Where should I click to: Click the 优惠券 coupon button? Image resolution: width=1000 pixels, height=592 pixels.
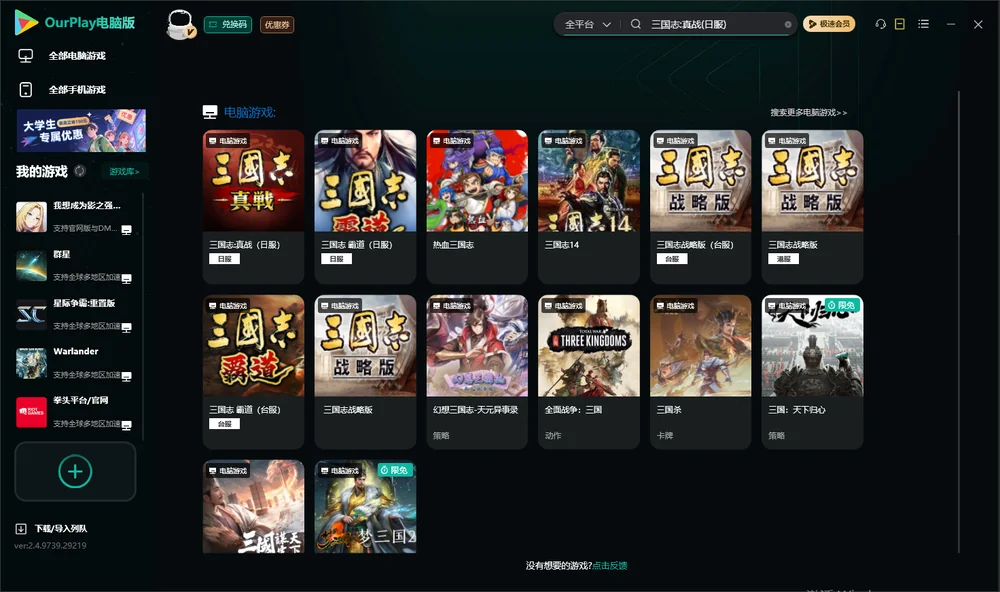277,24
